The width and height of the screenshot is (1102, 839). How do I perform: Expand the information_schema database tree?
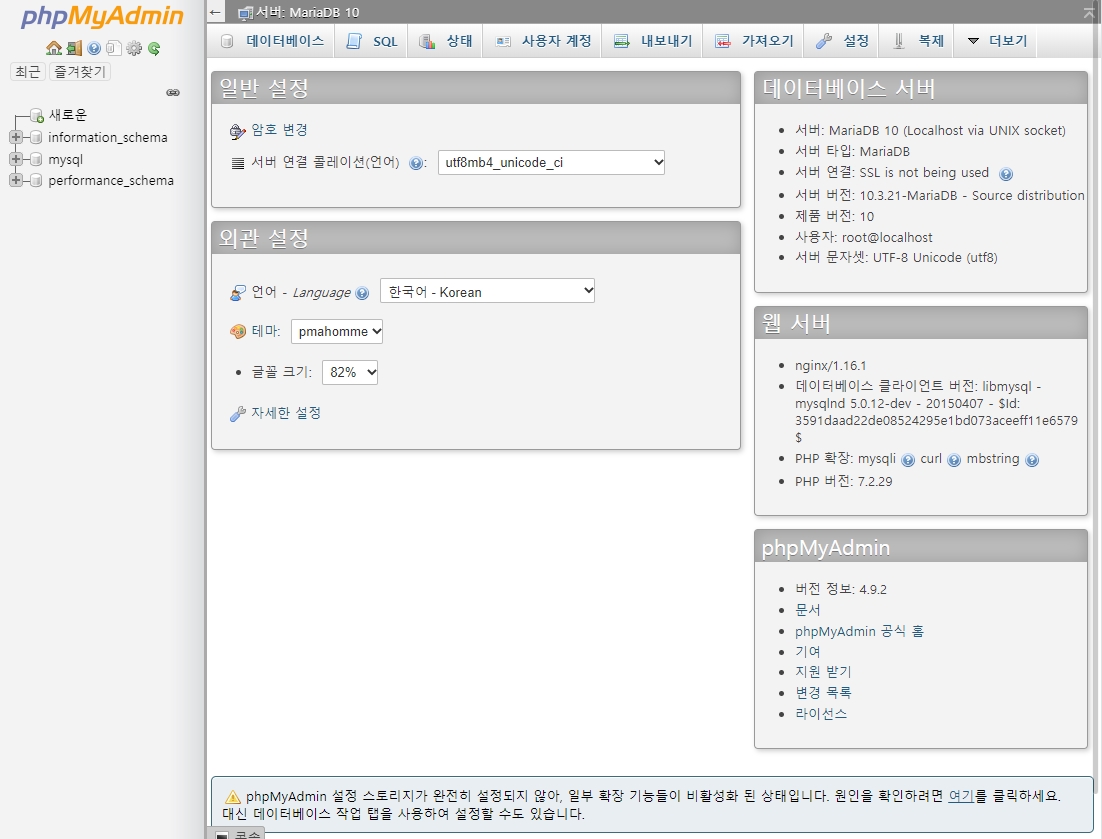coord(15,138)
